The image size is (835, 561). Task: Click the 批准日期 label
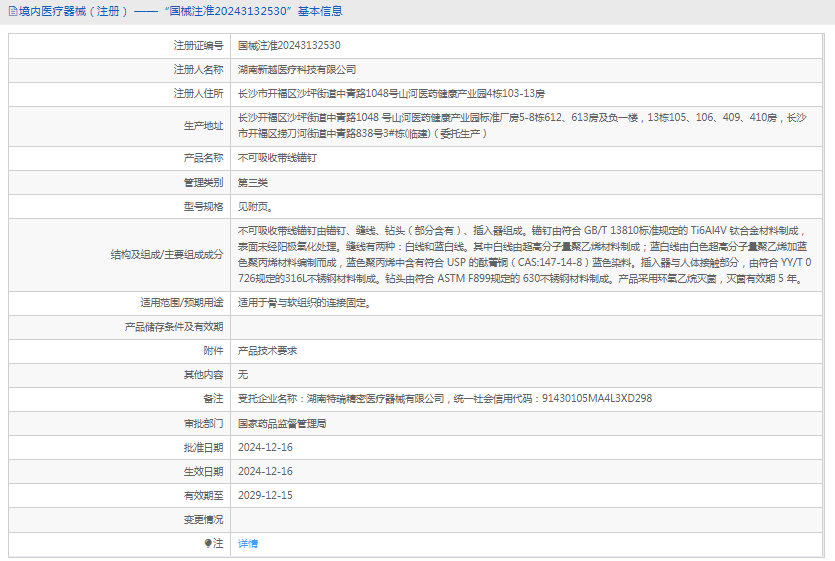tap(203, 448)
